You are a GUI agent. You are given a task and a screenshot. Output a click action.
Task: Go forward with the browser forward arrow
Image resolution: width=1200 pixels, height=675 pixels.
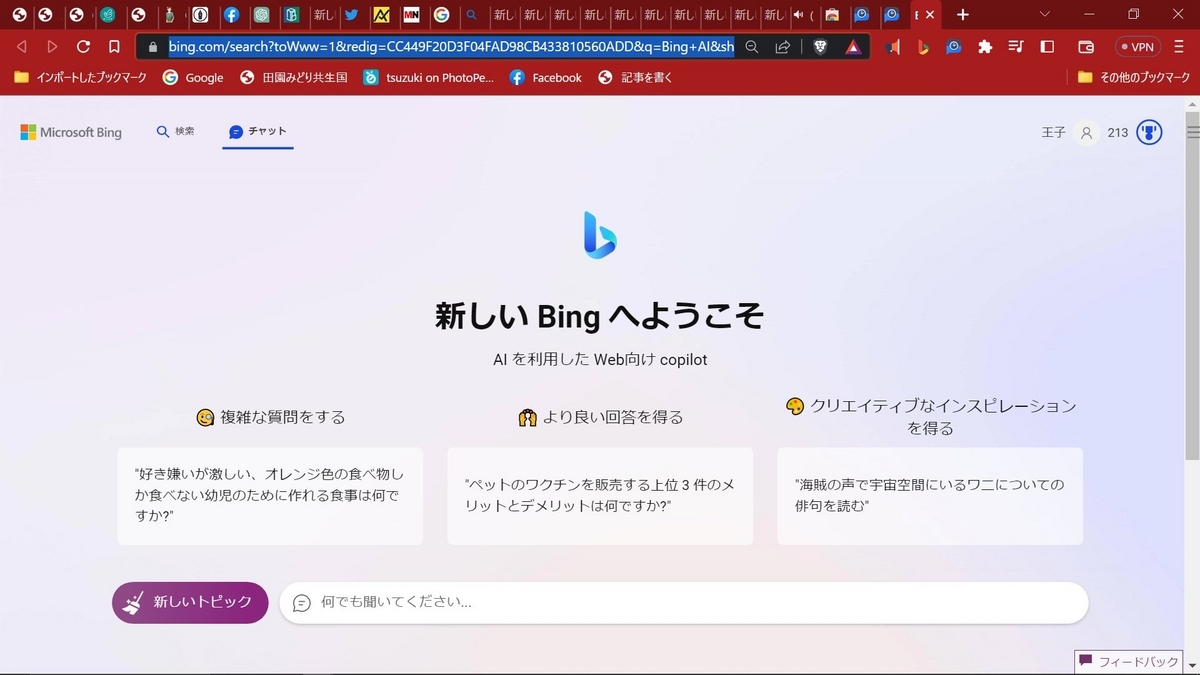(x=52, y=47)
